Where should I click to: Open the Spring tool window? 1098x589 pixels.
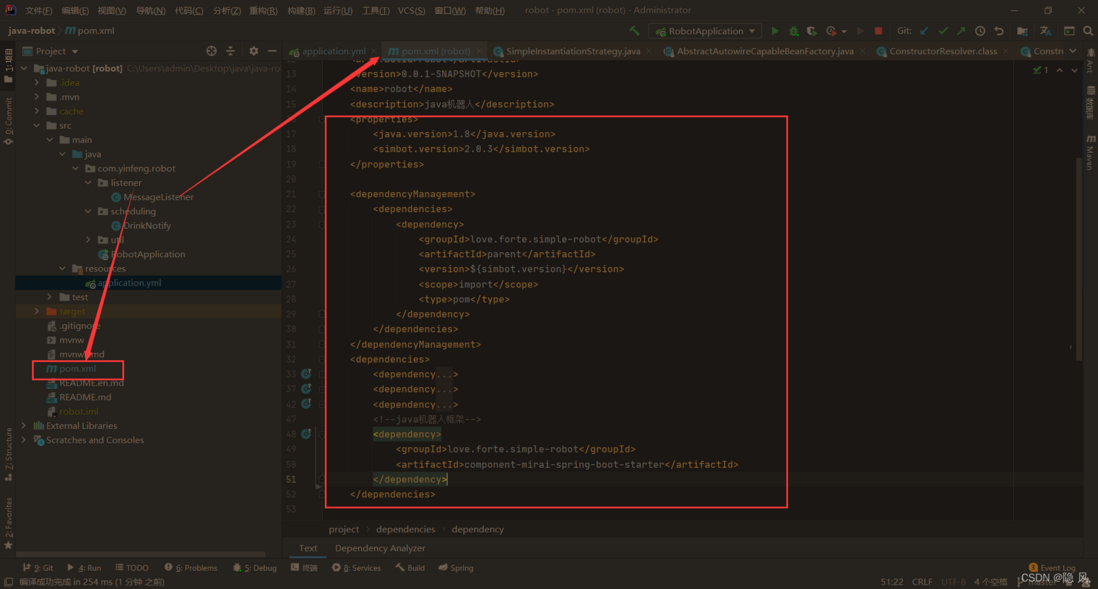click(456, 568)
